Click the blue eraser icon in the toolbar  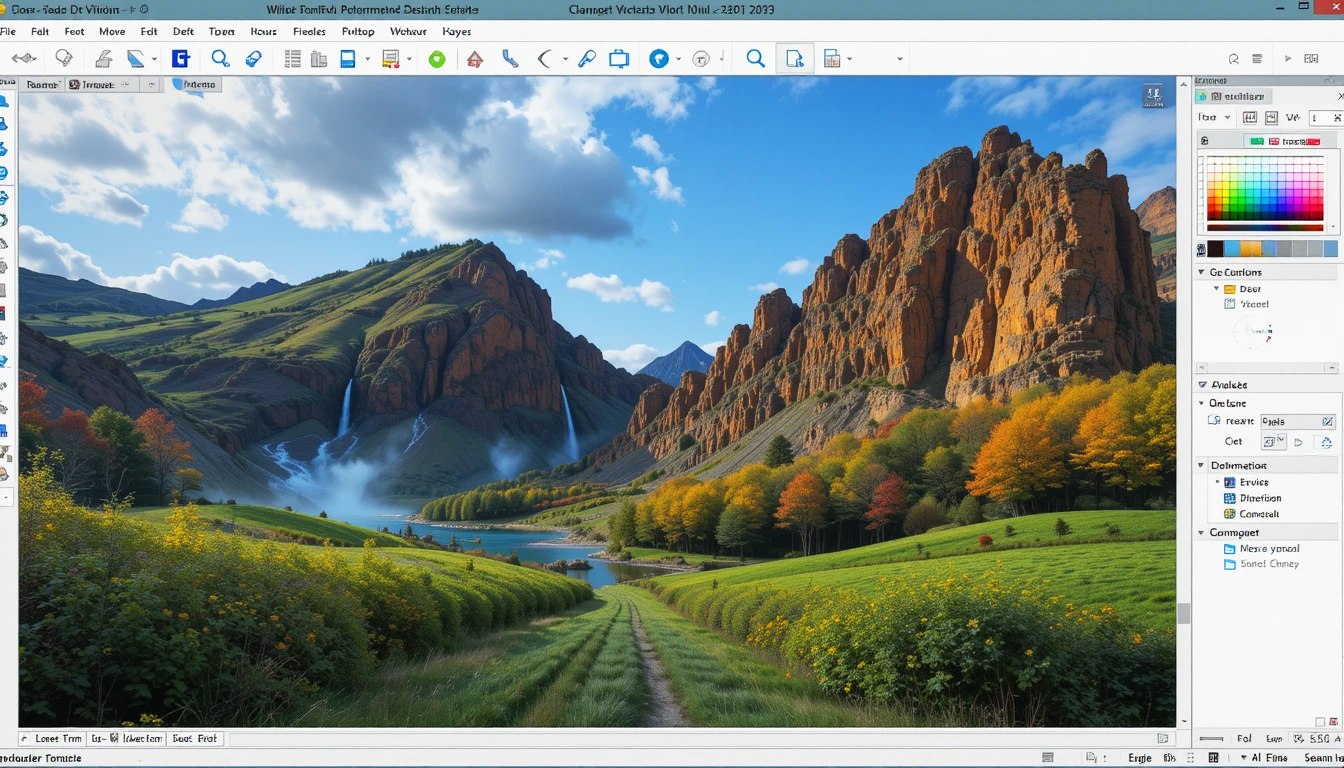254,59
